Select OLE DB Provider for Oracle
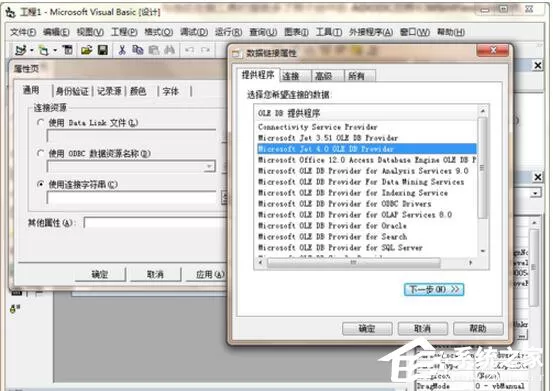Viewport: 553px width, 391px height. point(367,226)
